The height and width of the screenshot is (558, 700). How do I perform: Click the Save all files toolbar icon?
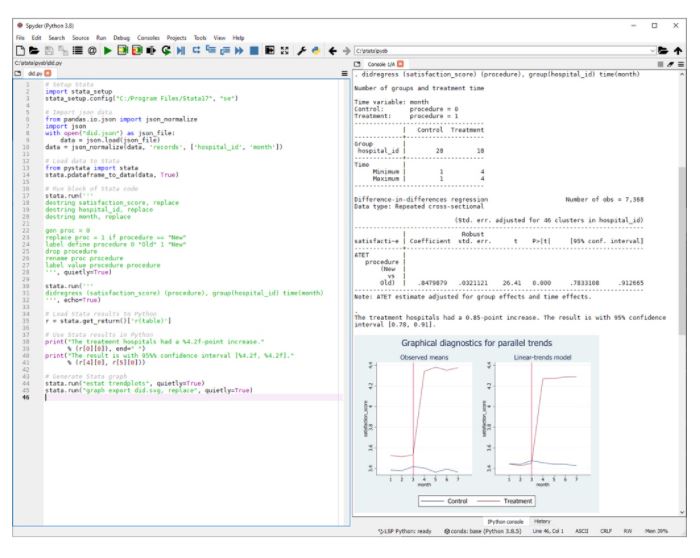coord(63,50)
